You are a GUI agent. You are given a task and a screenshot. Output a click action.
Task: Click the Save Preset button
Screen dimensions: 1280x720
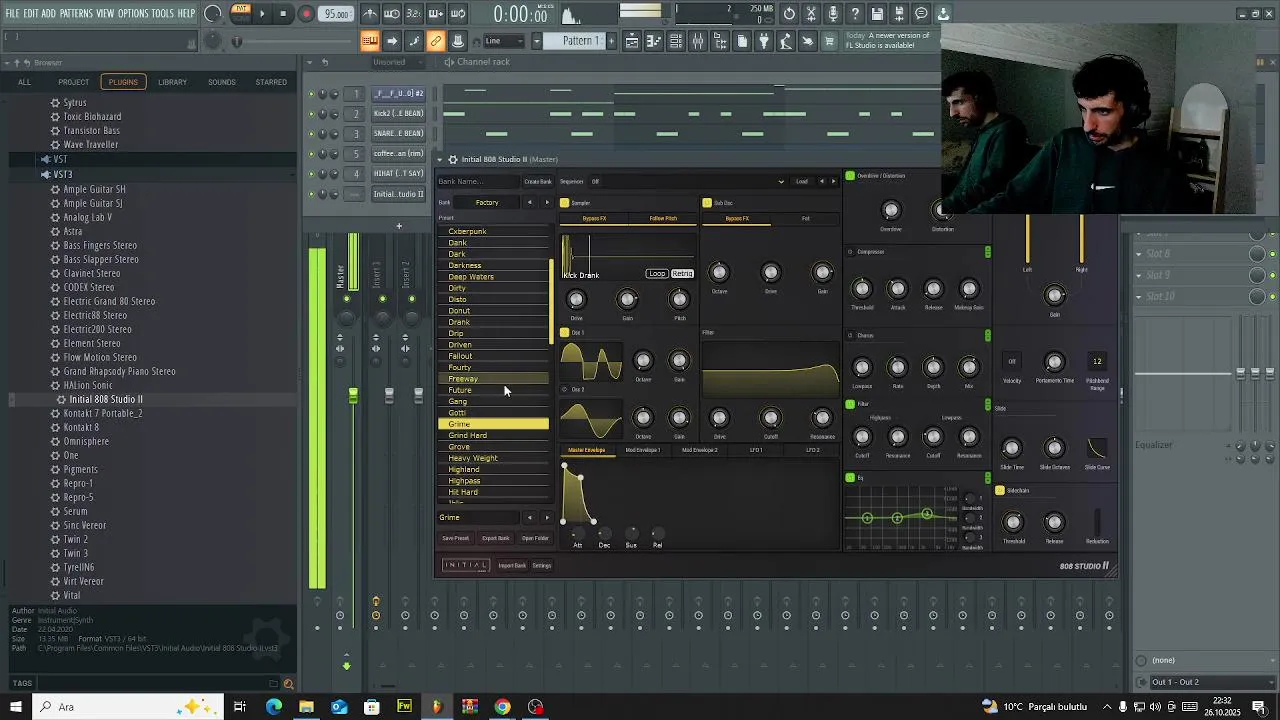(455, 539)
